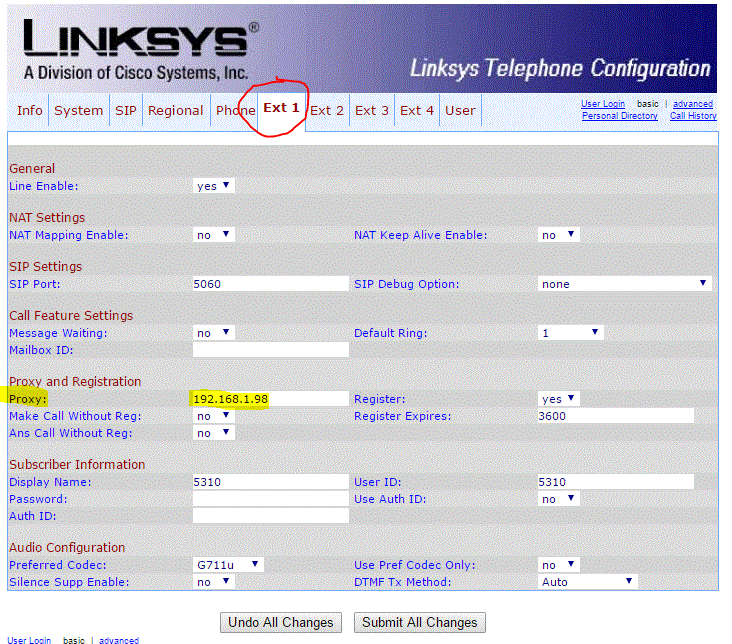This screenshot has height=644, width=732.
Task: Click the Proxy and Registration heading
Action: pos(75,382)
